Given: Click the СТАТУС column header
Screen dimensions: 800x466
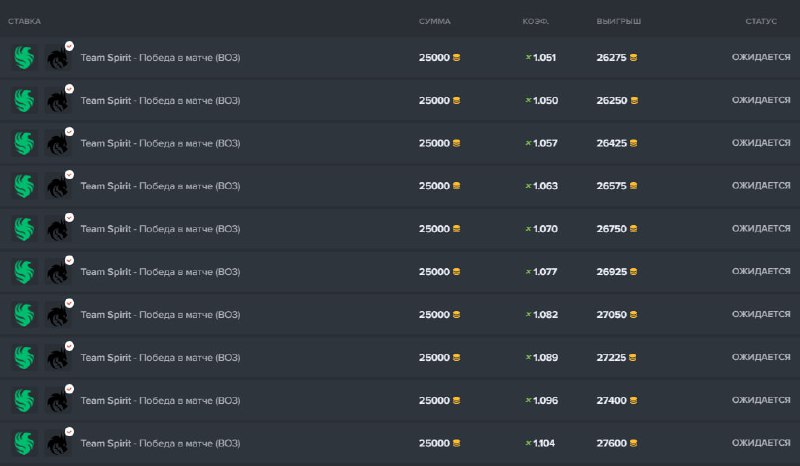Looking at the screenshot, I should coord(761,21).
